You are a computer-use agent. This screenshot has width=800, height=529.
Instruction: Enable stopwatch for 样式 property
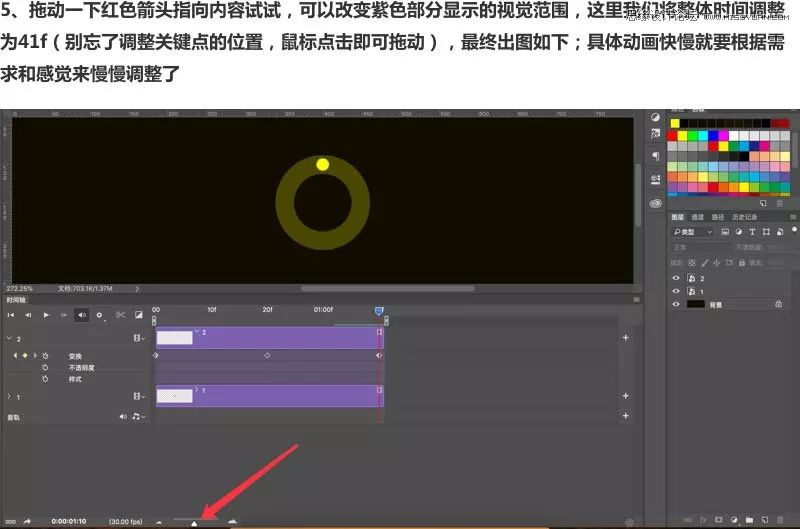(45, 379)
